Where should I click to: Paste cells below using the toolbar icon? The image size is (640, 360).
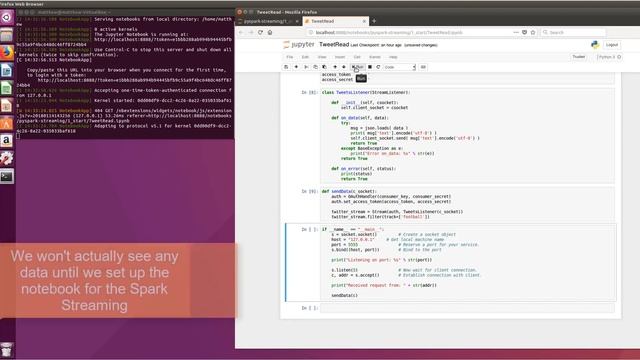tap(324, 67)
